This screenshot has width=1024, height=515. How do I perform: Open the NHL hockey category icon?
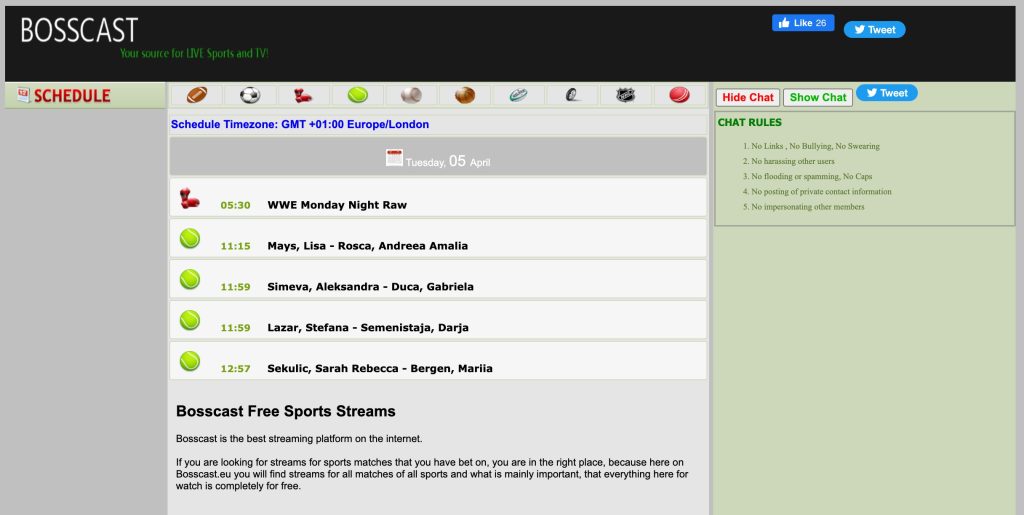626,95
